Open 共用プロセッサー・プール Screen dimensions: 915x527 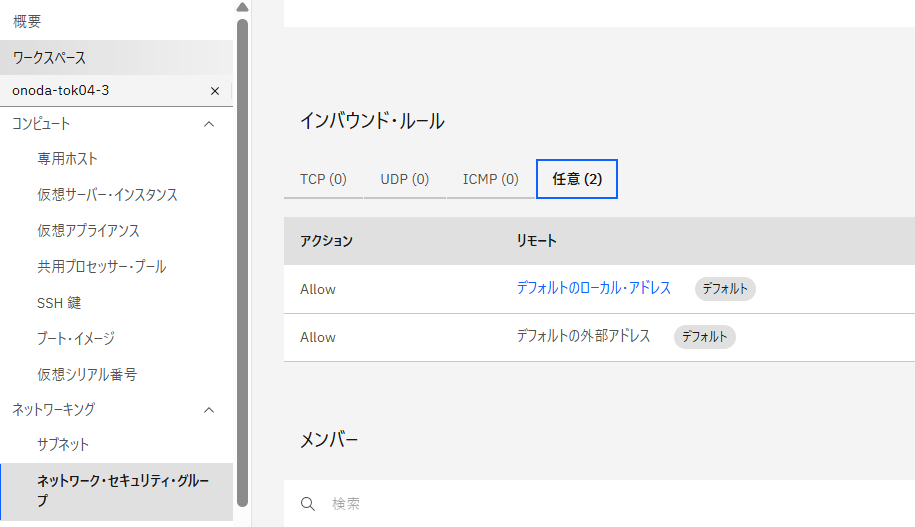tap(102, 267)
